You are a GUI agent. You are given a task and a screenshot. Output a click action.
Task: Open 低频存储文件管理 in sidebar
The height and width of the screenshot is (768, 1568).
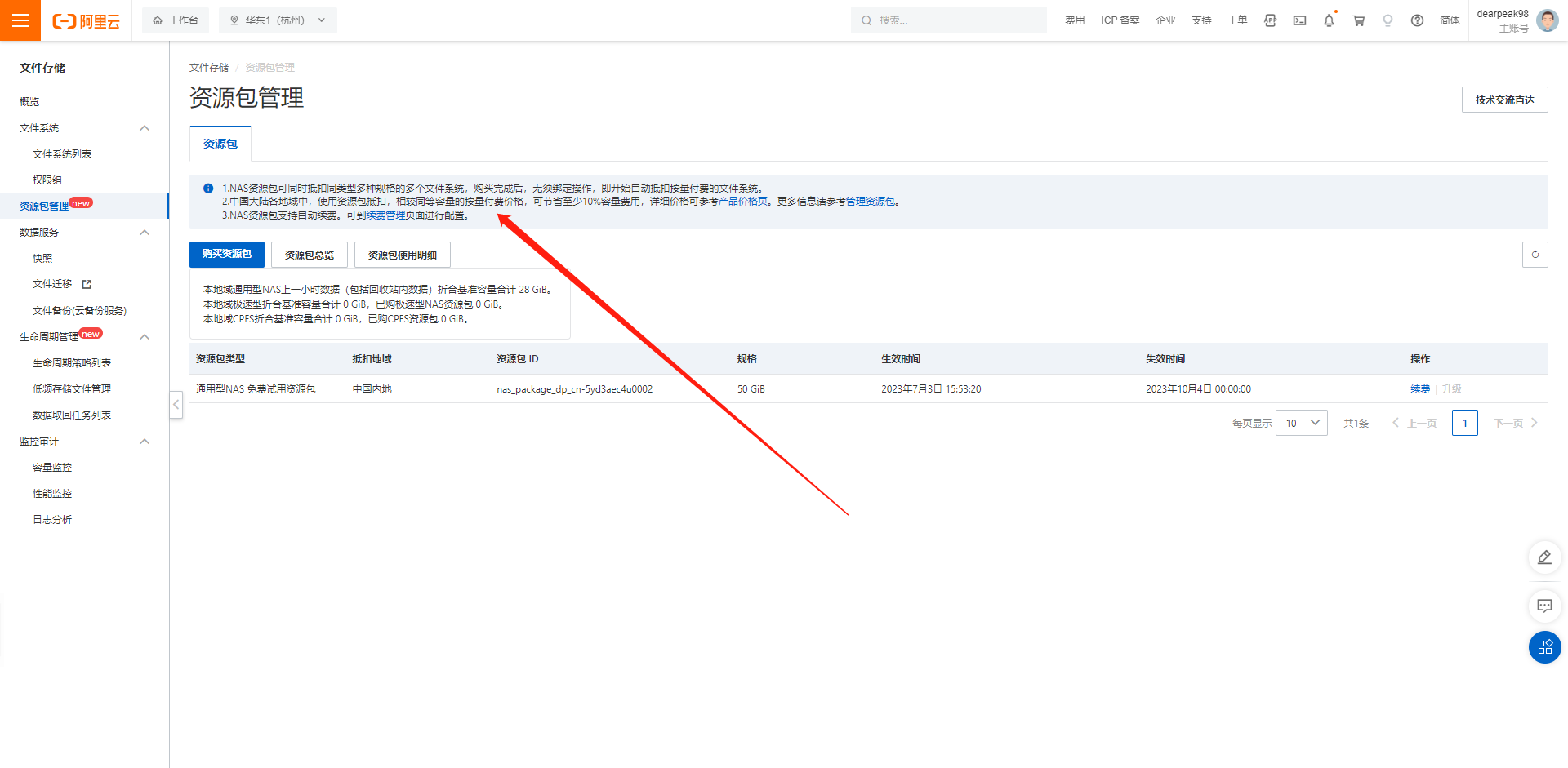point(72,389)
